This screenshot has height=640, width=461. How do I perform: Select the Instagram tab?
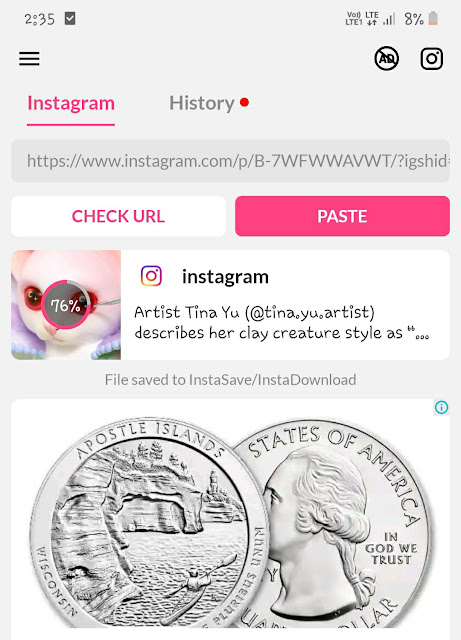(71, 103)
